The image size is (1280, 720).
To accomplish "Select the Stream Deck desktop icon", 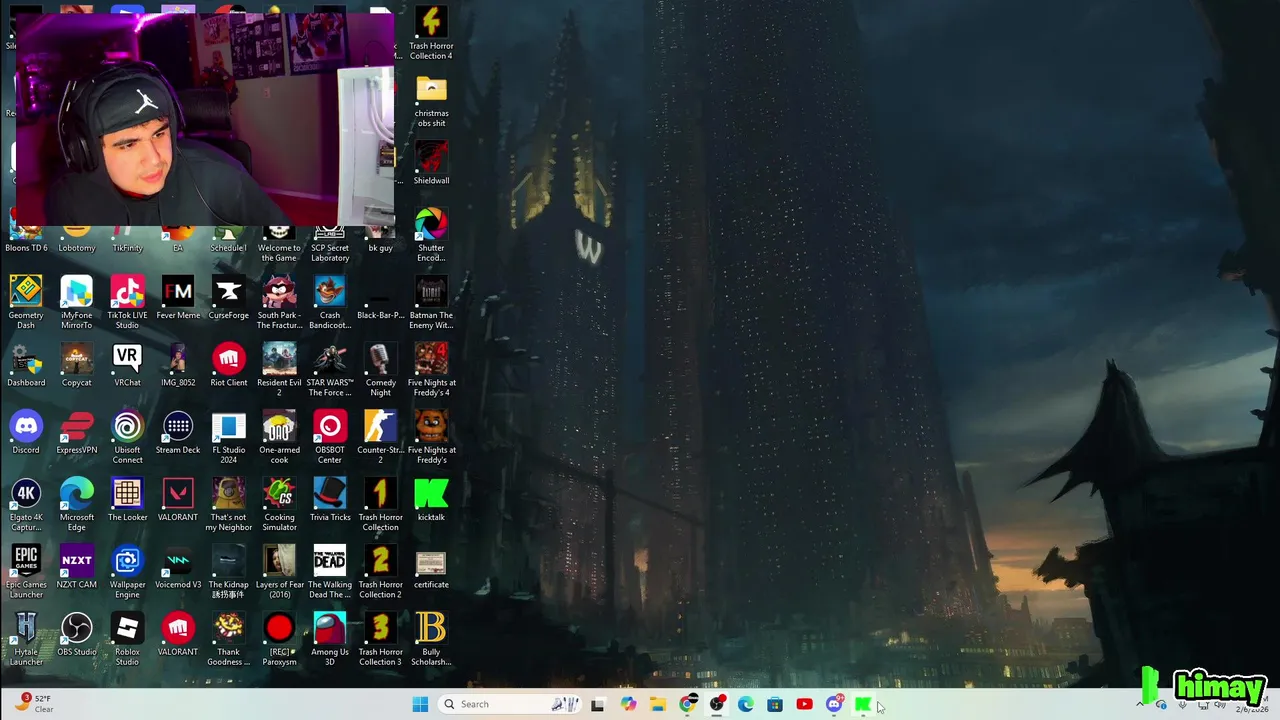I will (178, 432).
